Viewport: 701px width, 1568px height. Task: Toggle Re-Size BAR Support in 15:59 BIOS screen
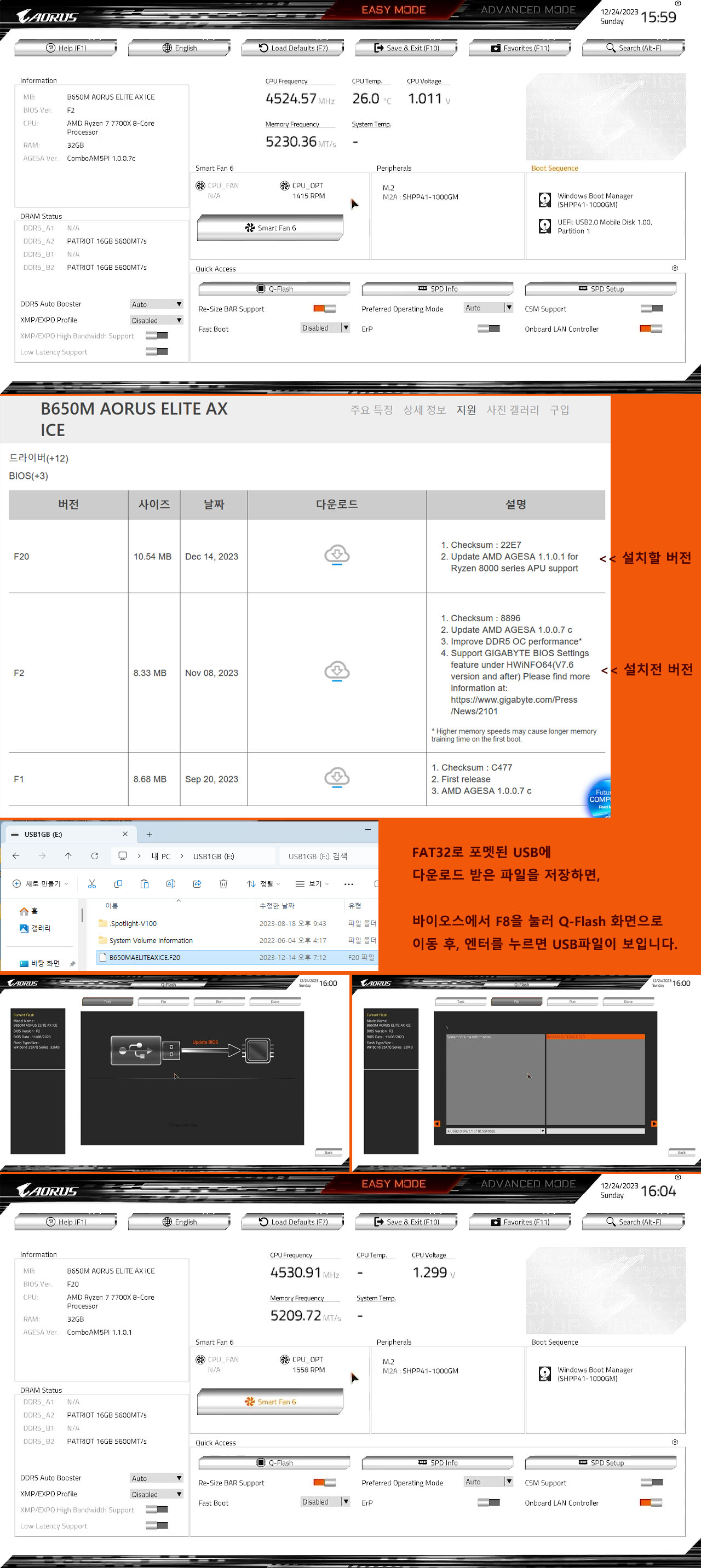325,309
